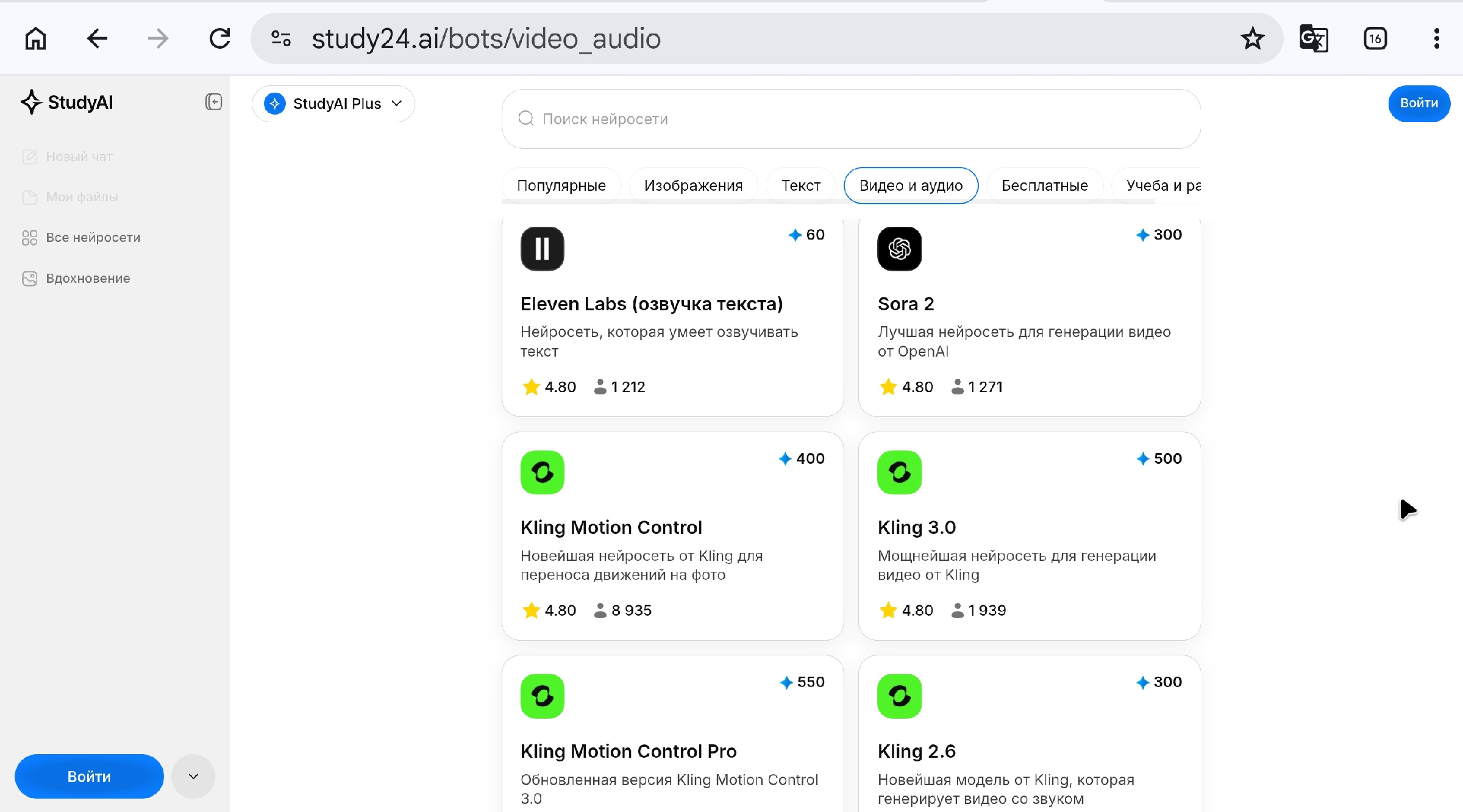Navigate forward in the browser
This screenshot has height=812, width=1463.
(158, 38)
